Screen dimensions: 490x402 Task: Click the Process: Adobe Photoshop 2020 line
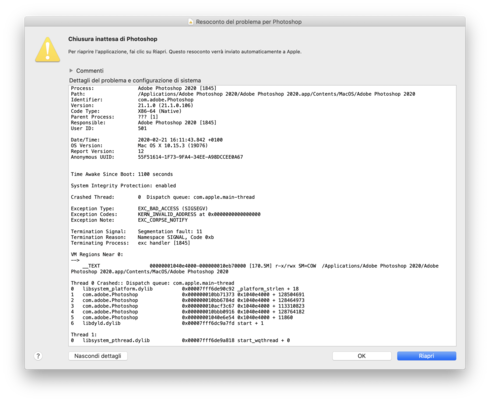pyautogui.click(x=144, y=88)
